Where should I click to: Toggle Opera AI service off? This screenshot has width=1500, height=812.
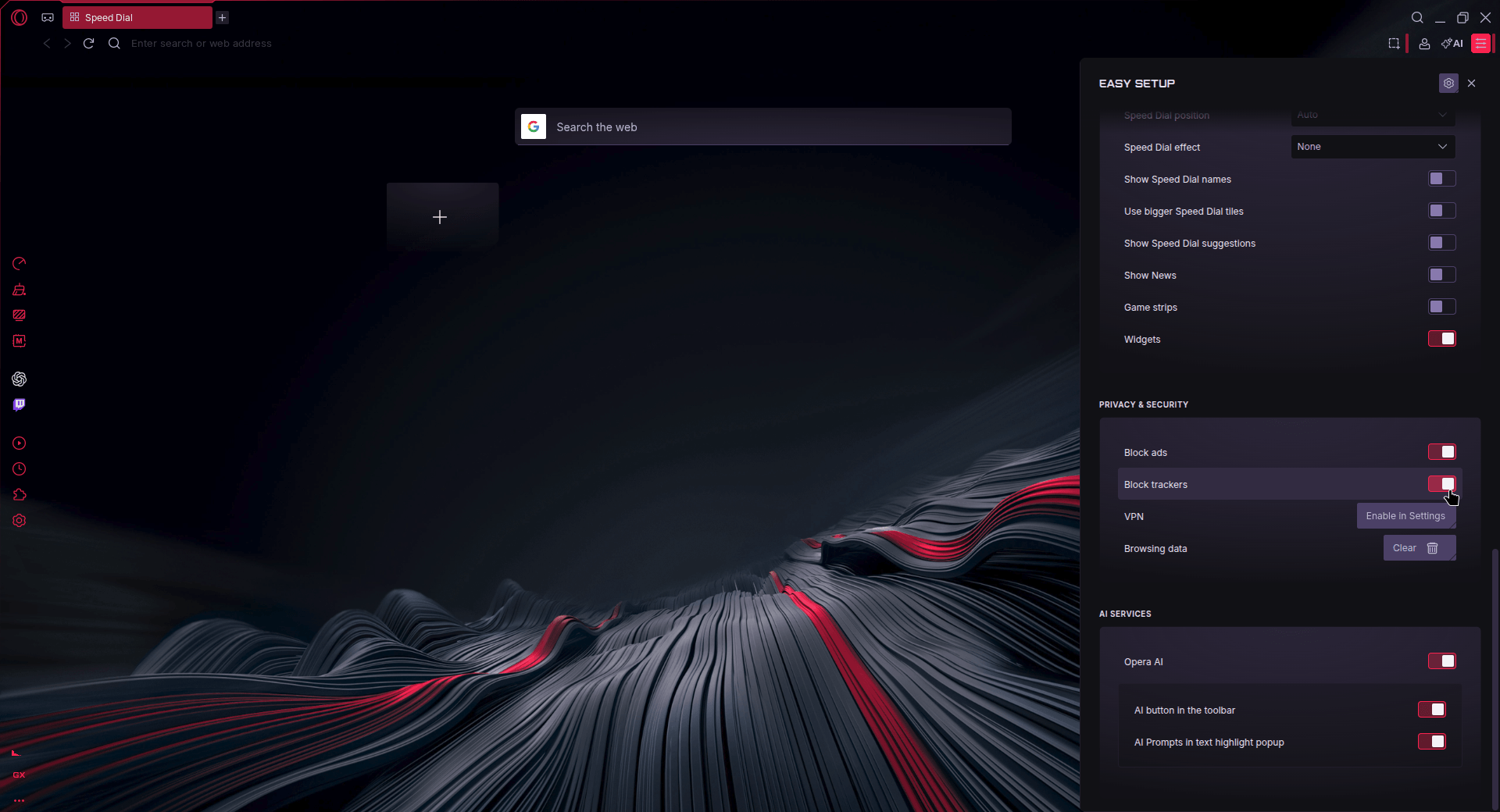(x=1441, y=661)
